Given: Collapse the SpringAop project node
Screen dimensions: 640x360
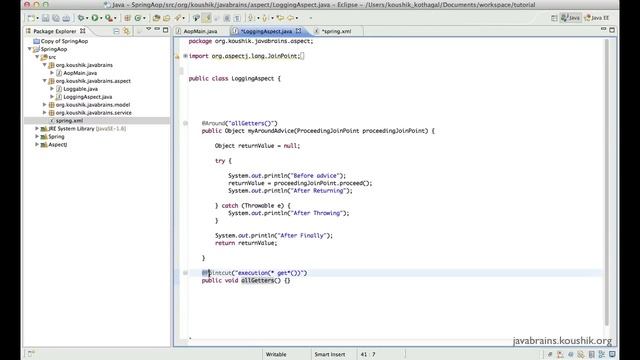Looking at the screenshot, I should click(x=30, y=49).
